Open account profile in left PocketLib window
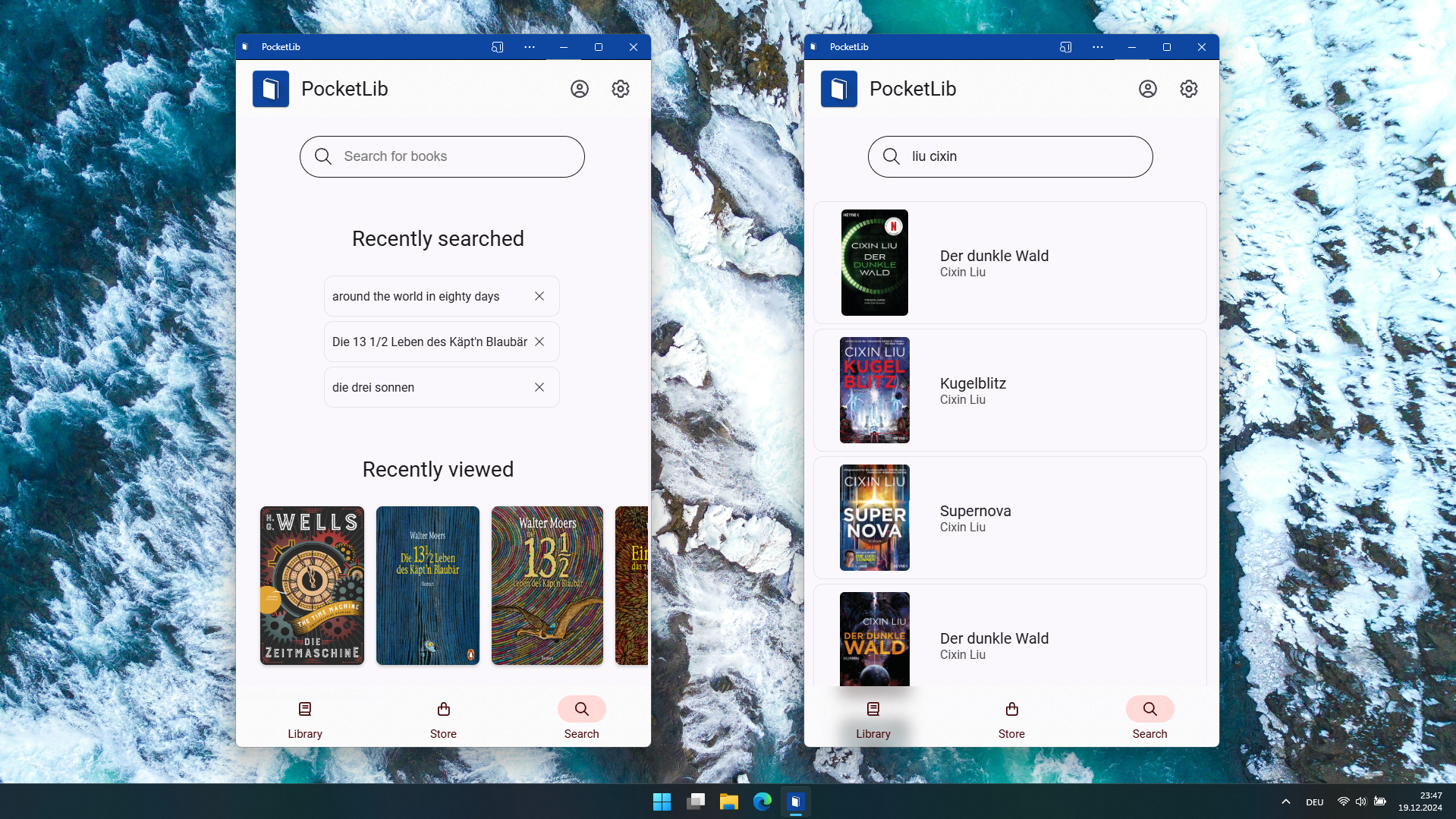The width and height of the screenshot is (1456, 819). pos(580,89)
